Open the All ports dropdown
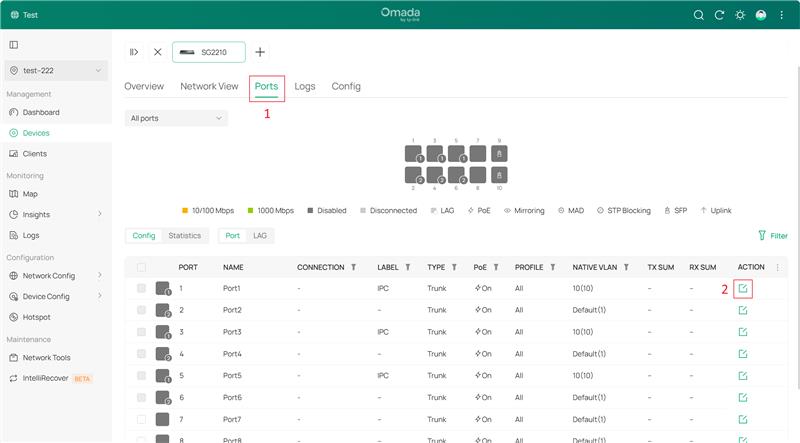Screen dimensions: 800x443 click(178, 118)
